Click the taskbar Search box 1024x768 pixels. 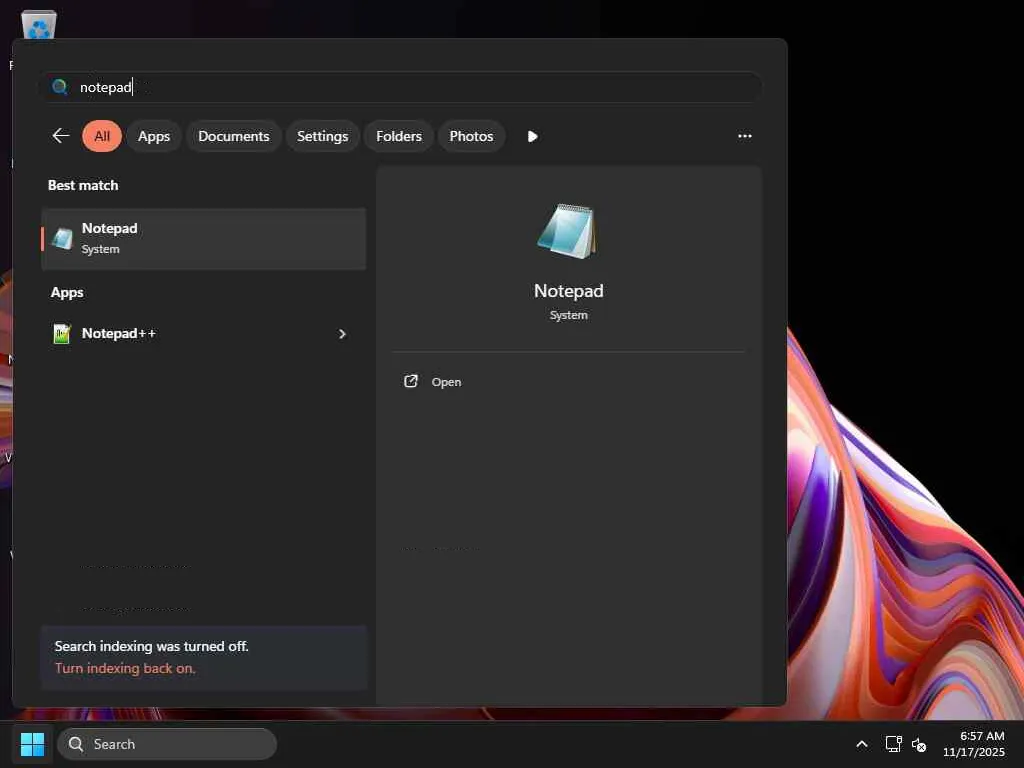(167, 744)
